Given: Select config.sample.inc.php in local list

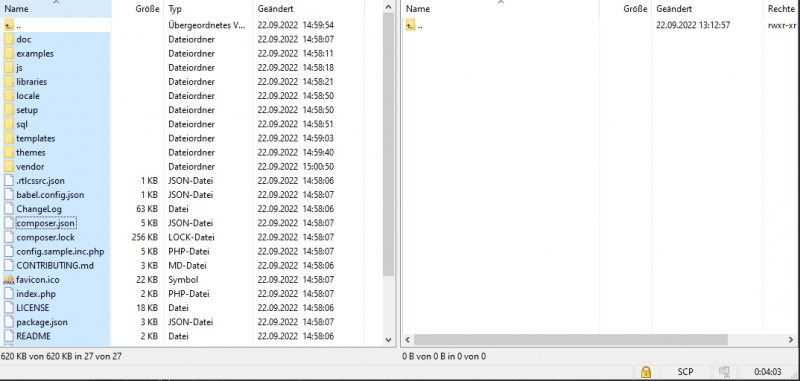Looking at the screenshot, I should (60, 251).
